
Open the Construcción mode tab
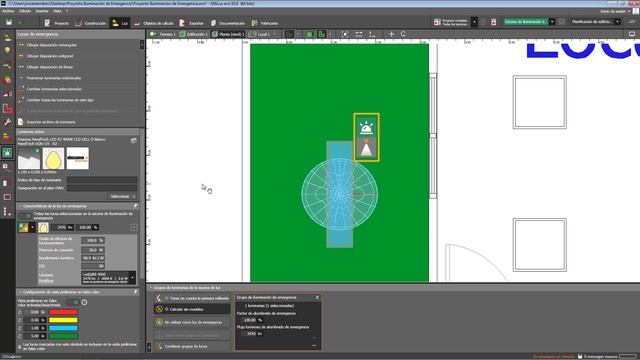pos(91,23)
